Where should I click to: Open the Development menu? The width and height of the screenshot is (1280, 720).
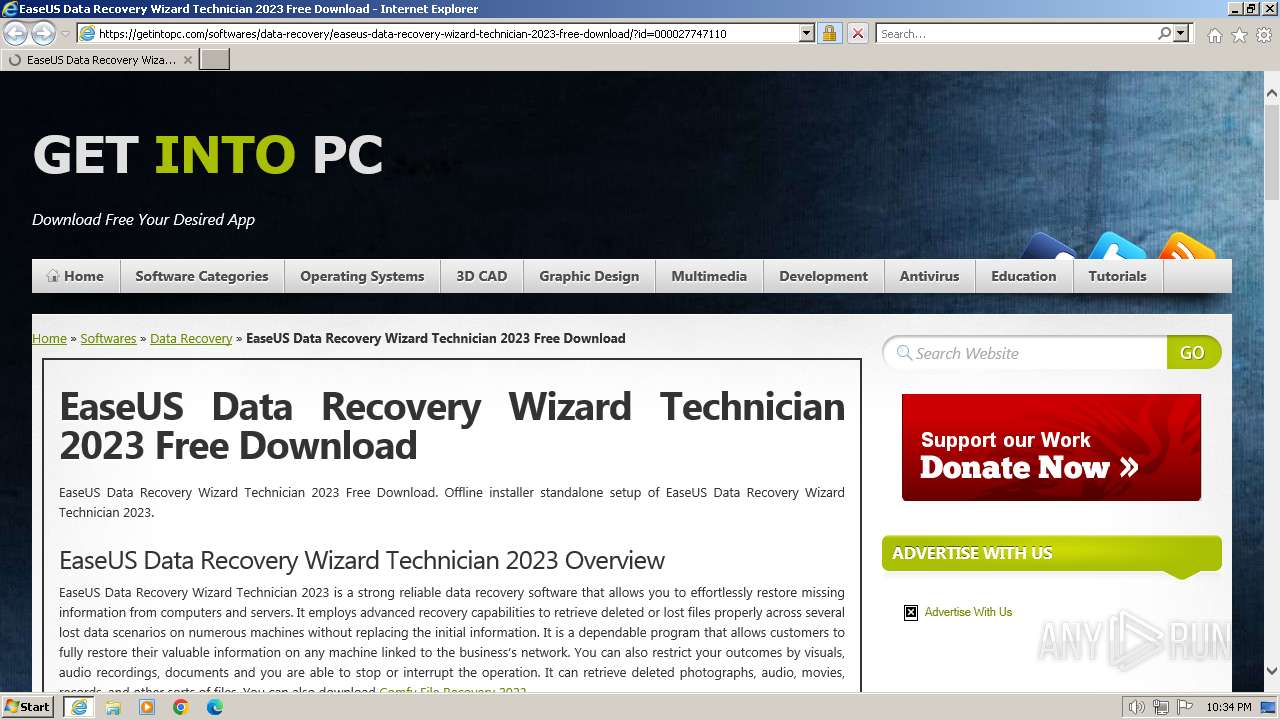point(824,276)
